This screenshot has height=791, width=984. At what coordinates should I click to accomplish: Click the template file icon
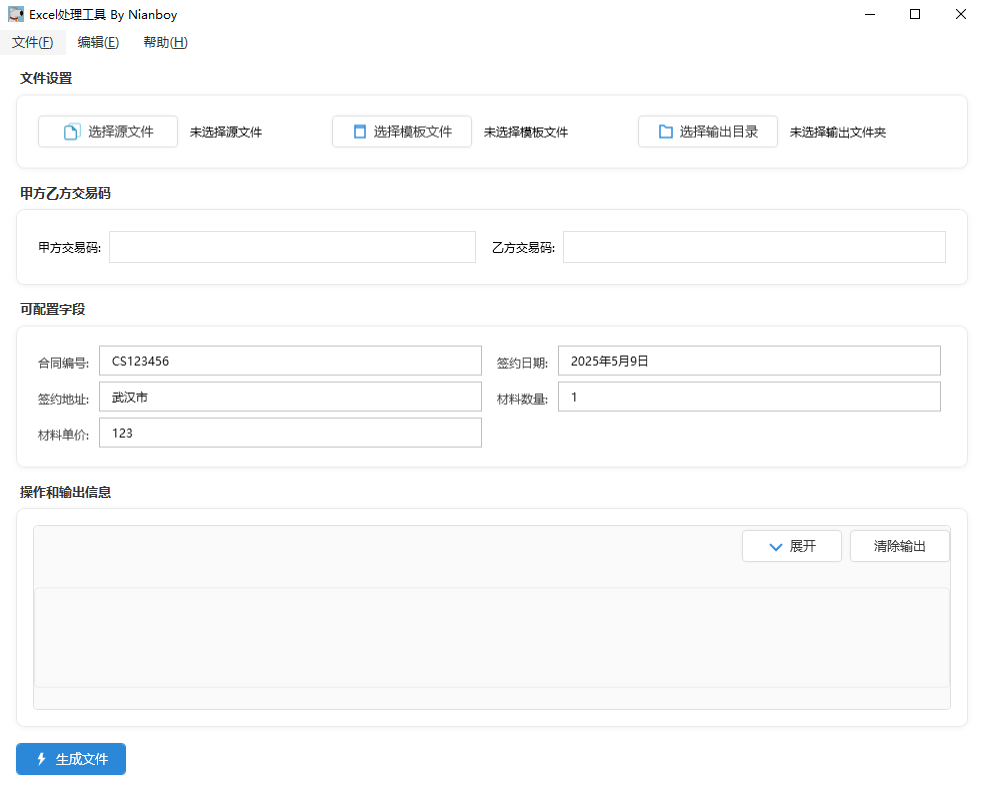(360, 132)
